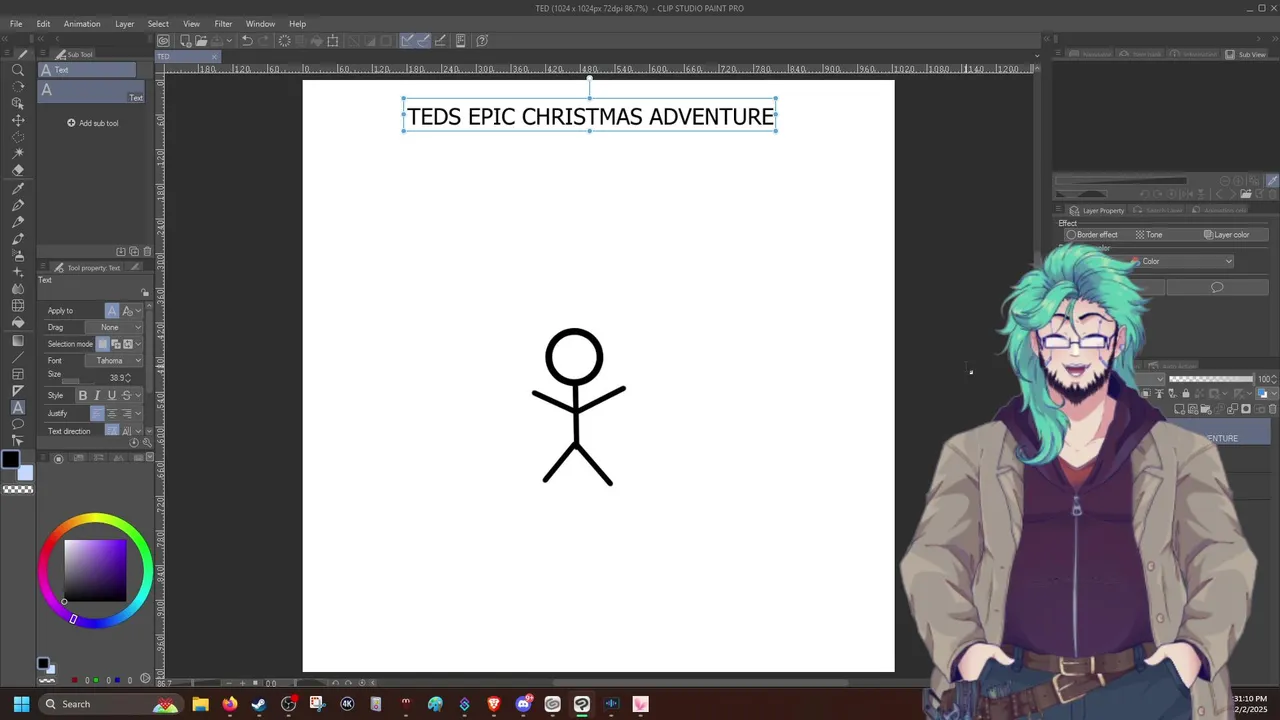
Task: Adjust the text Size stepper arrows
Action: coord(127,378)
